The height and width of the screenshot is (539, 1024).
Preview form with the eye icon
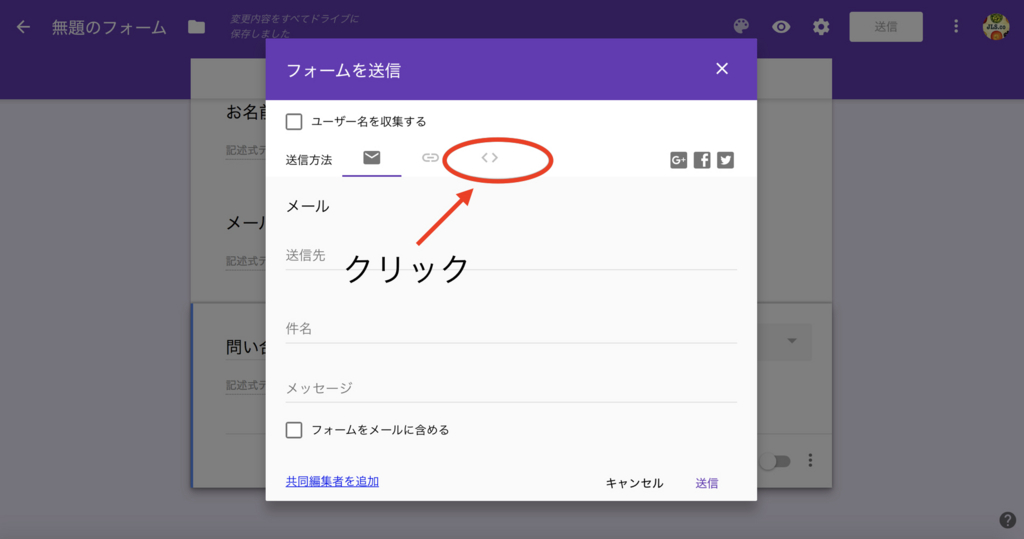[781, 27]
